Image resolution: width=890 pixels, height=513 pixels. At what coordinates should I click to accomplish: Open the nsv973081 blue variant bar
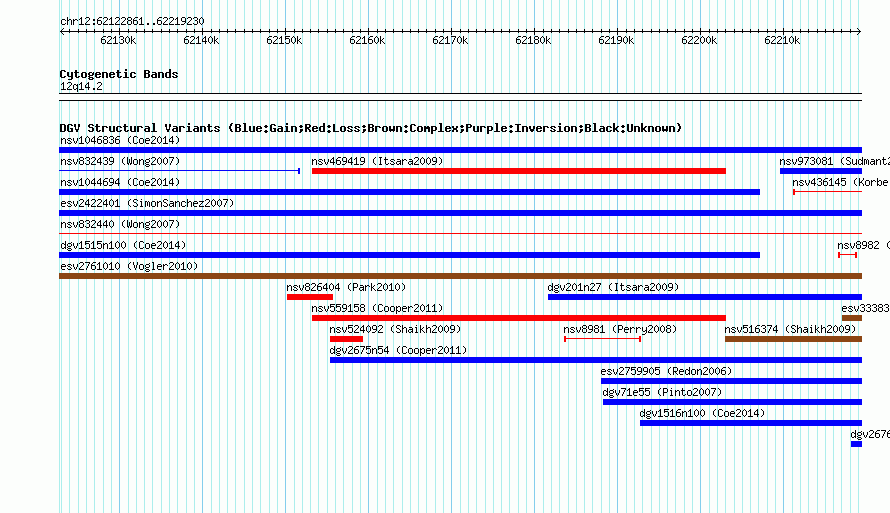pos(821,171)
